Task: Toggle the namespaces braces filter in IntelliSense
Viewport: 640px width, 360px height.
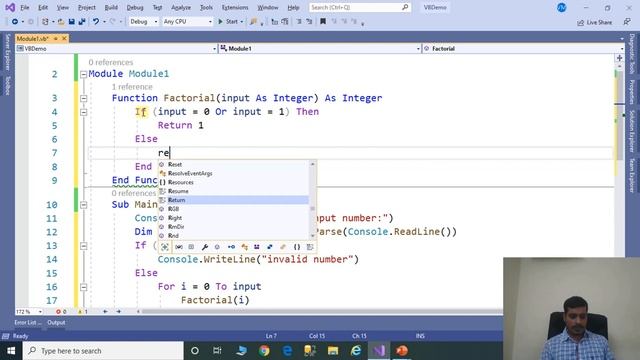Action: [x=297, y=247]
